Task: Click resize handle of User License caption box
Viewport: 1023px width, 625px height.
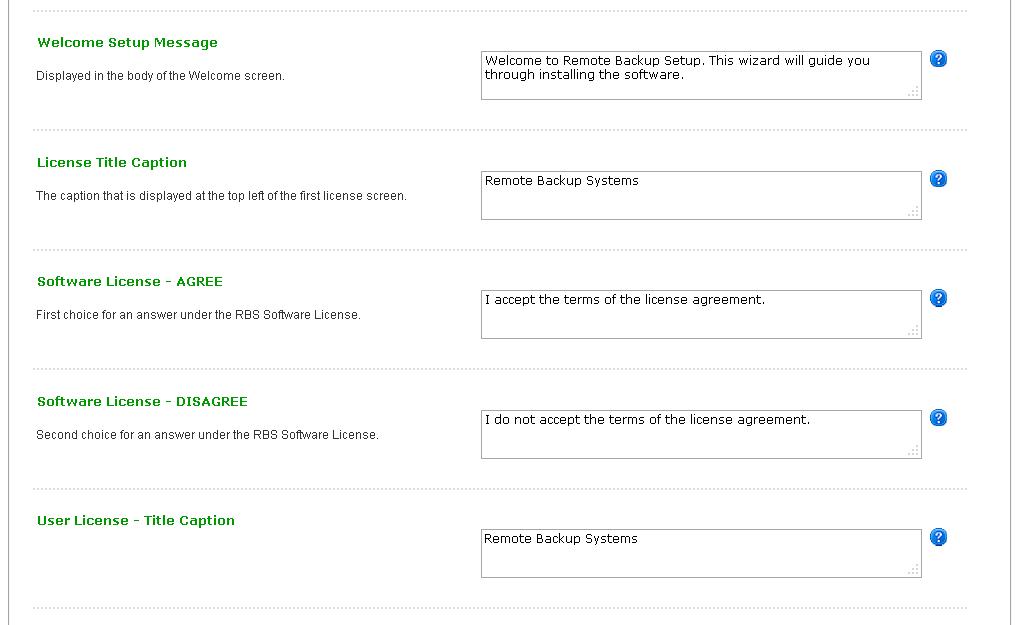Action: click(913, 570)
